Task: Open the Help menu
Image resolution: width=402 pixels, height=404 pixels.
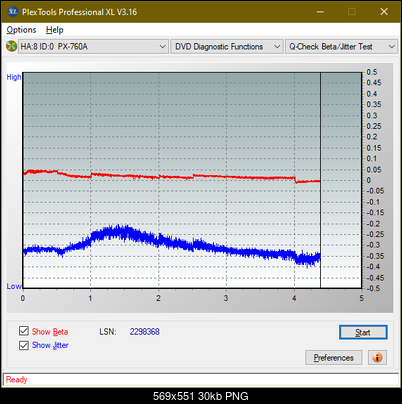Action: 55,30
